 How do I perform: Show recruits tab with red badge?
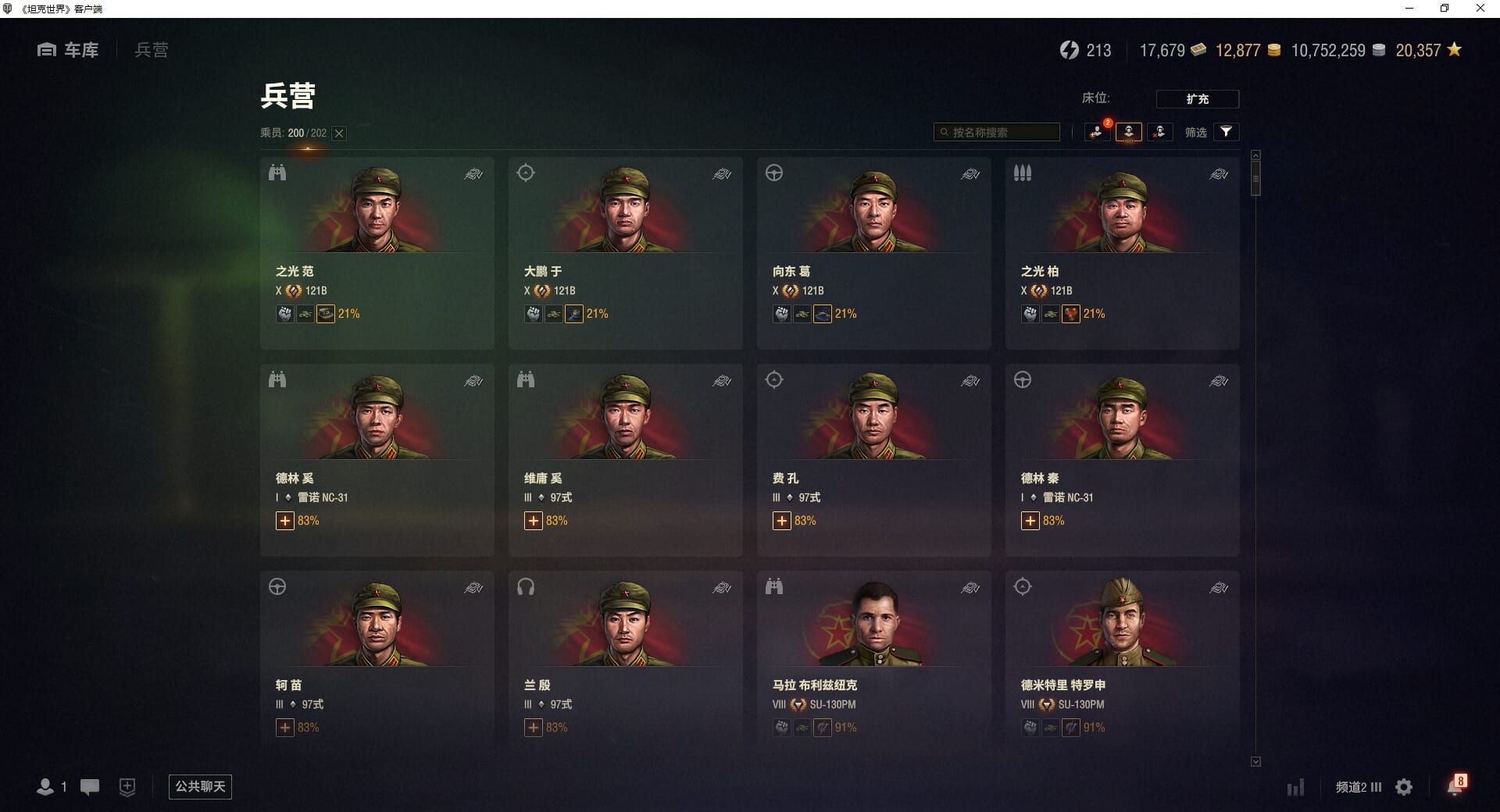click(1098, 132)
